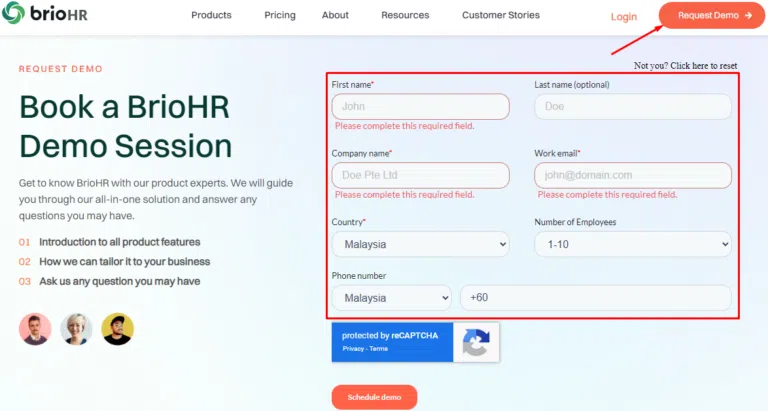
Task: Click the 'Book a BrioHR Demo Session' title
Action: coord(125,126)
